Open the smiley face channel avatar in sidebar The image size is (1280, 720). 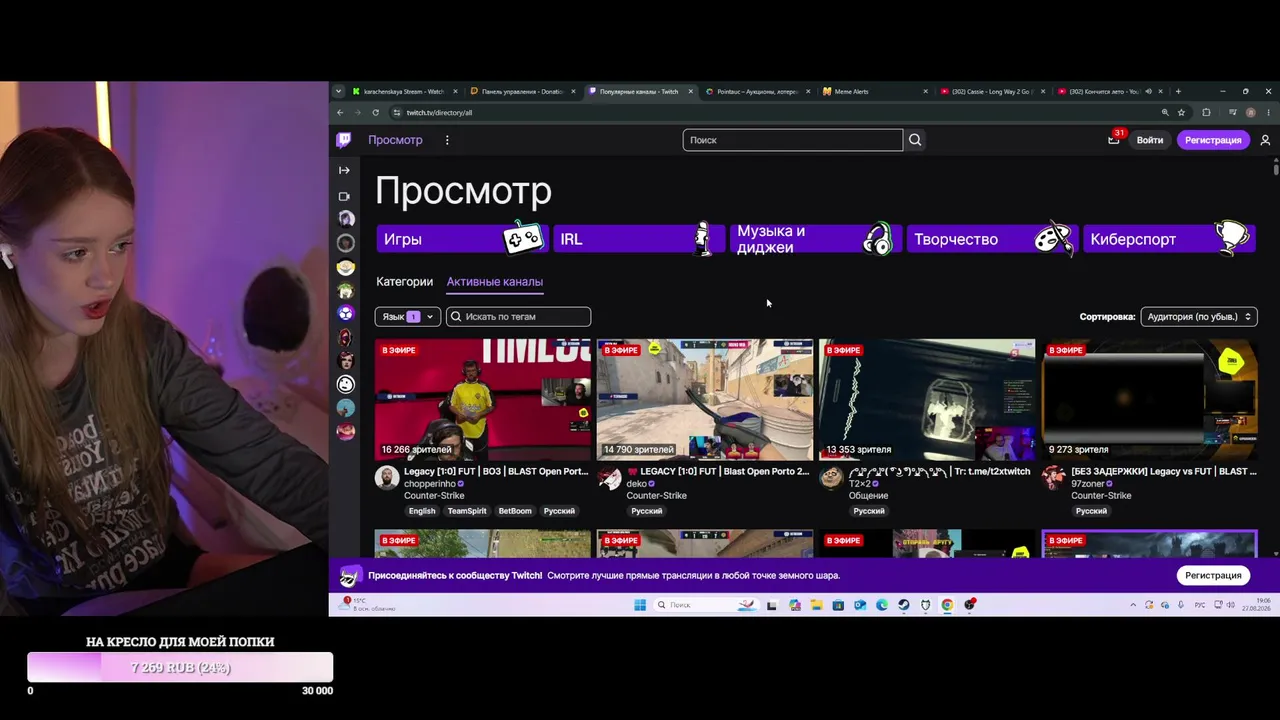coord(345,384)
